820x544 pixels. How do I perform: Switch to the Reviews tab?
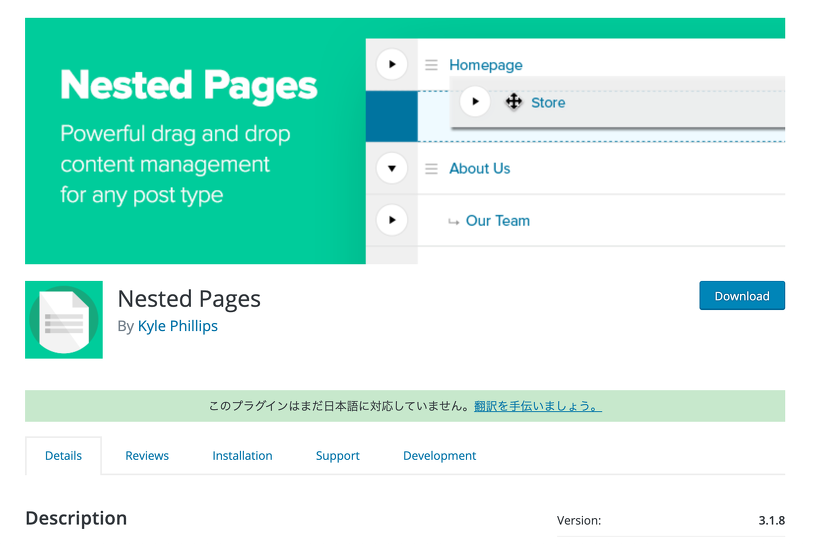tap(147, 456)
